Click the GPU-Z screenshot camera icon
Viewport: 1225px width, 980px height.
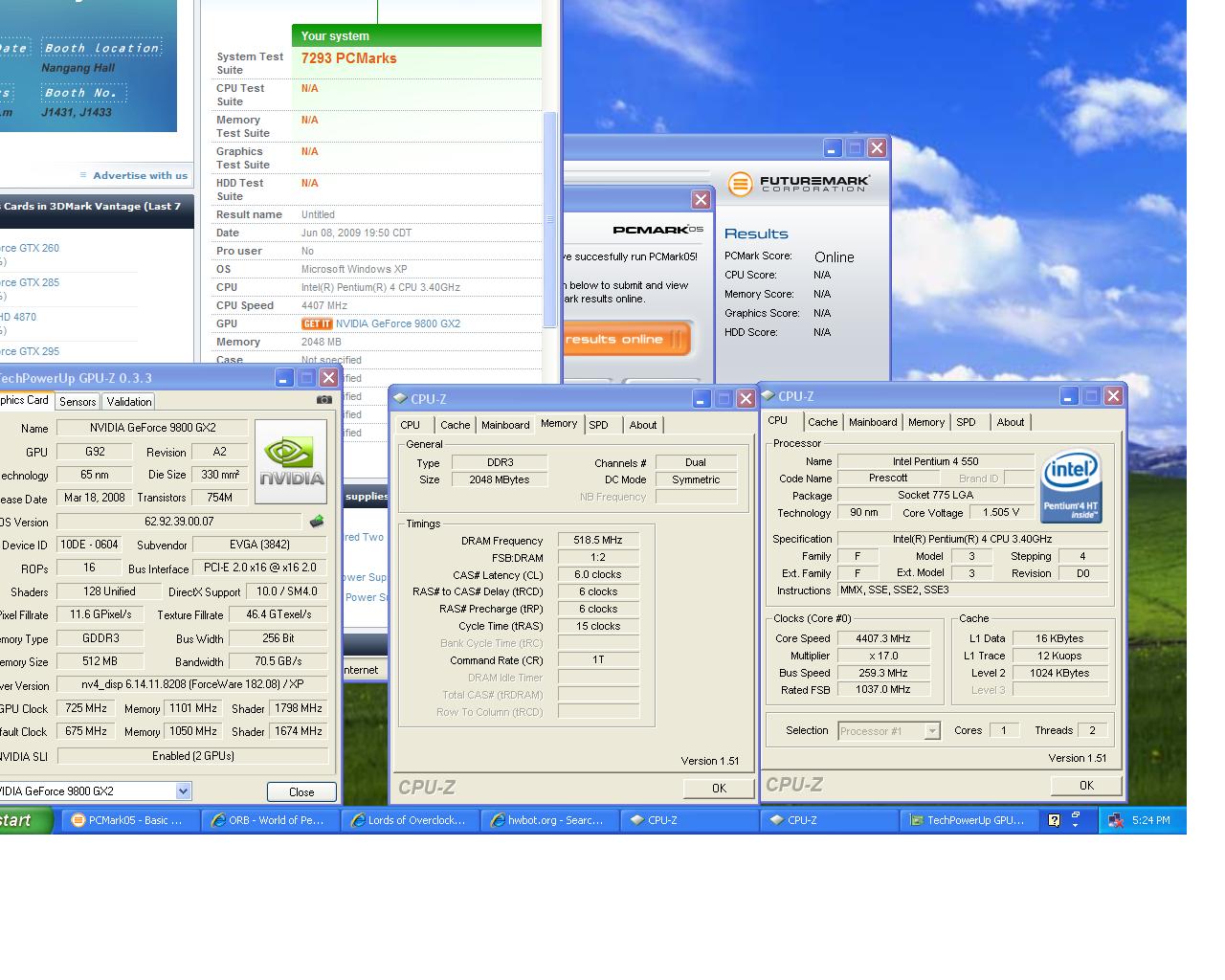point(324,400)
